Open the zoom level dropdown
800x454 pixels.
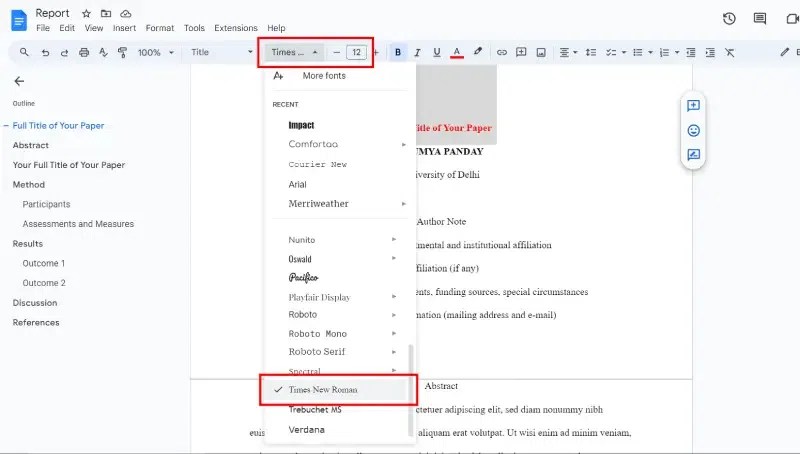(x=156, y=52)
